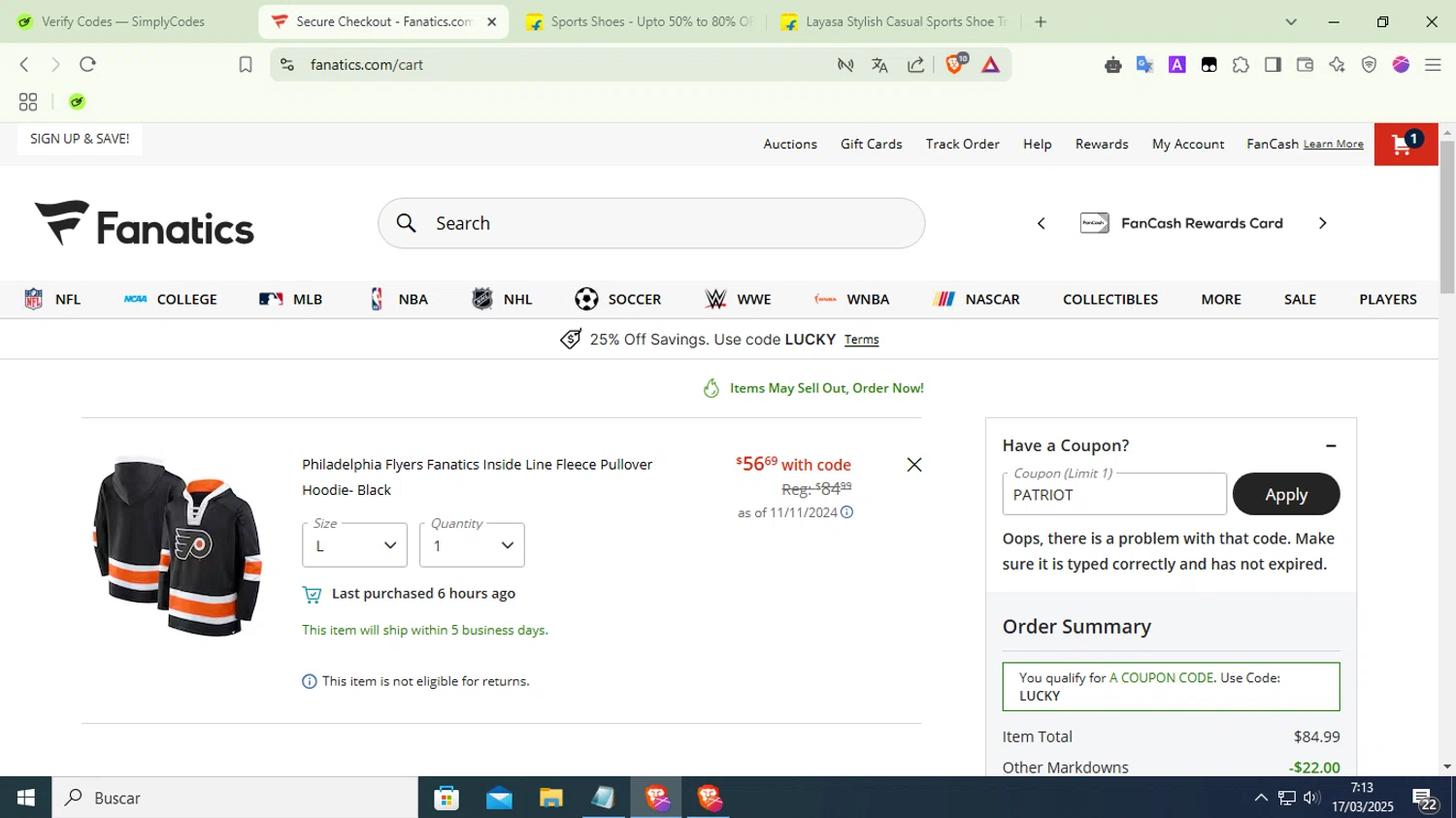This screenshot has width=1456, height=818.
Task: Click the FanCash Rewards Card banner
Action: click(1181, 223)
